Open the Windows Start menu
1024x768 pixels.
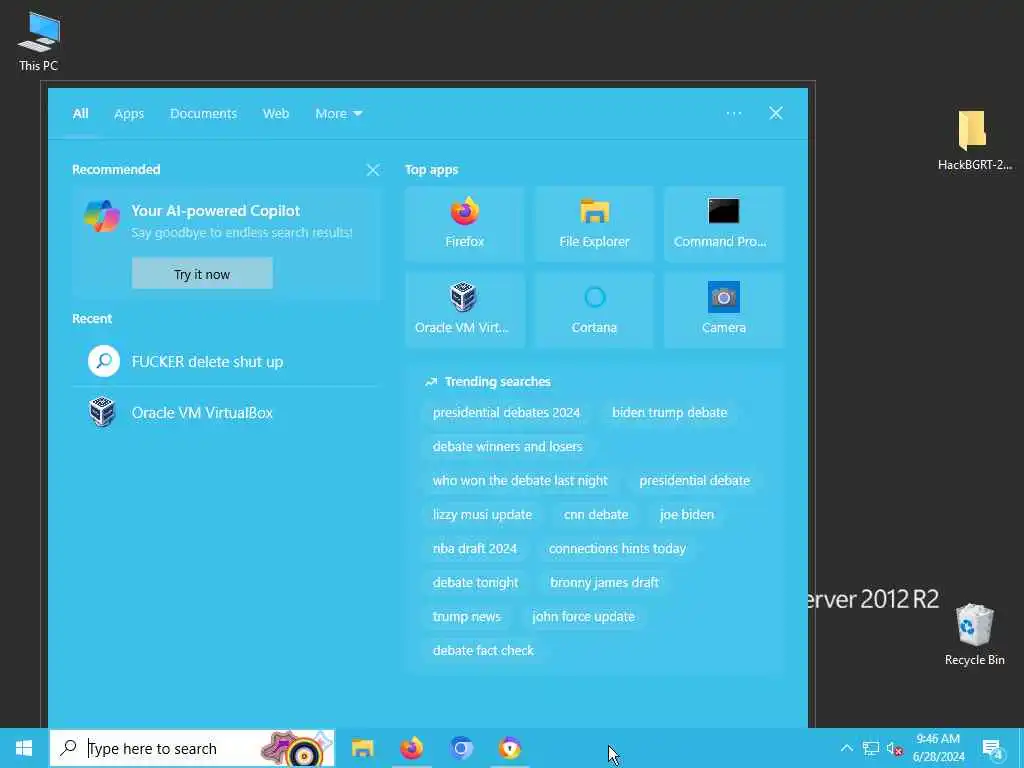pos(24,748)
